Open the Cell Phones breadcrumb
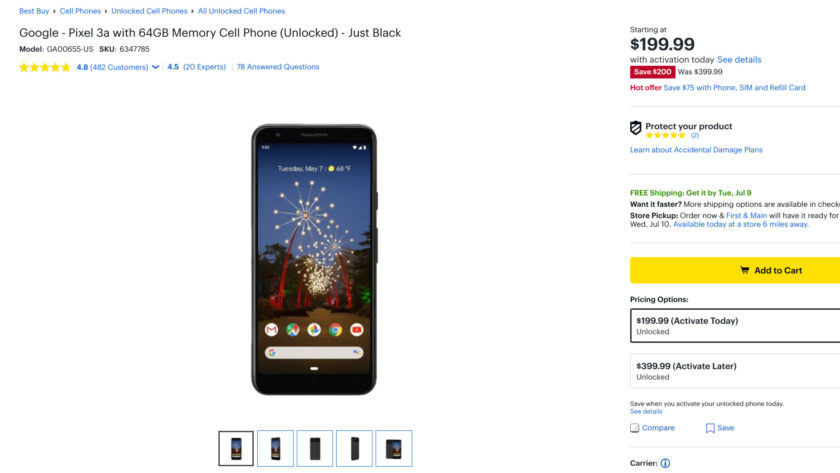Image resolution: width=840 pixels, height=473 pixels. [x=80, y=11]
